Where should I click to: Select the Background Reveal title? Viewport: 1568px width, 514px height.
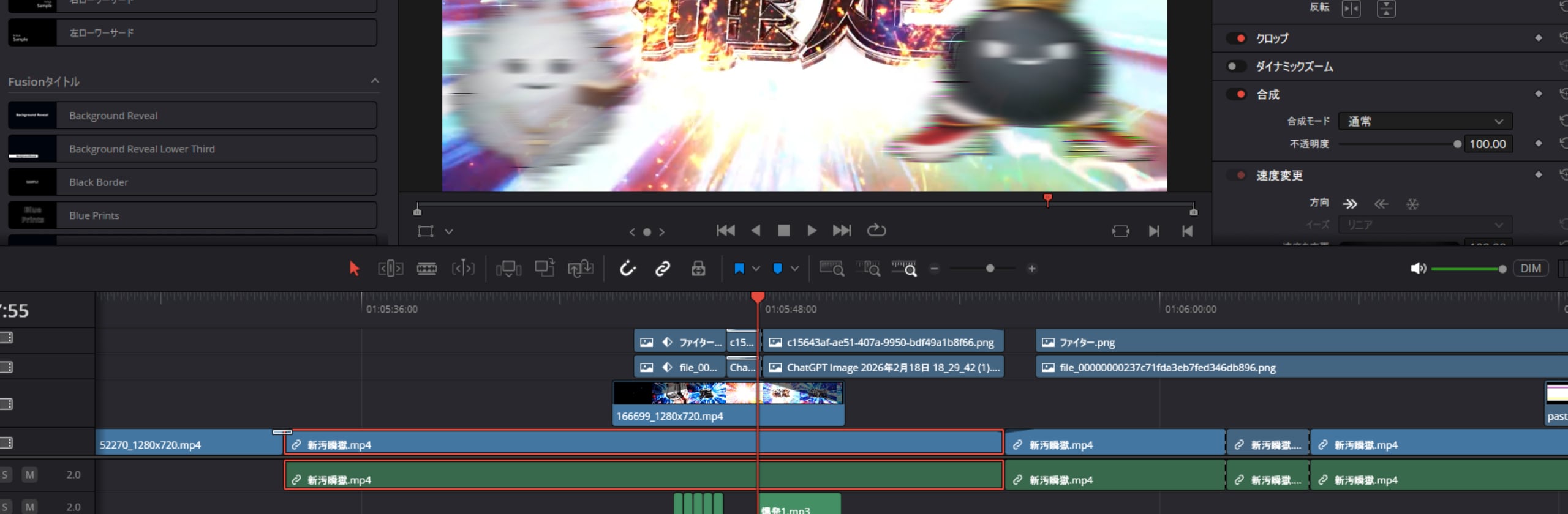tap(192, 116)
